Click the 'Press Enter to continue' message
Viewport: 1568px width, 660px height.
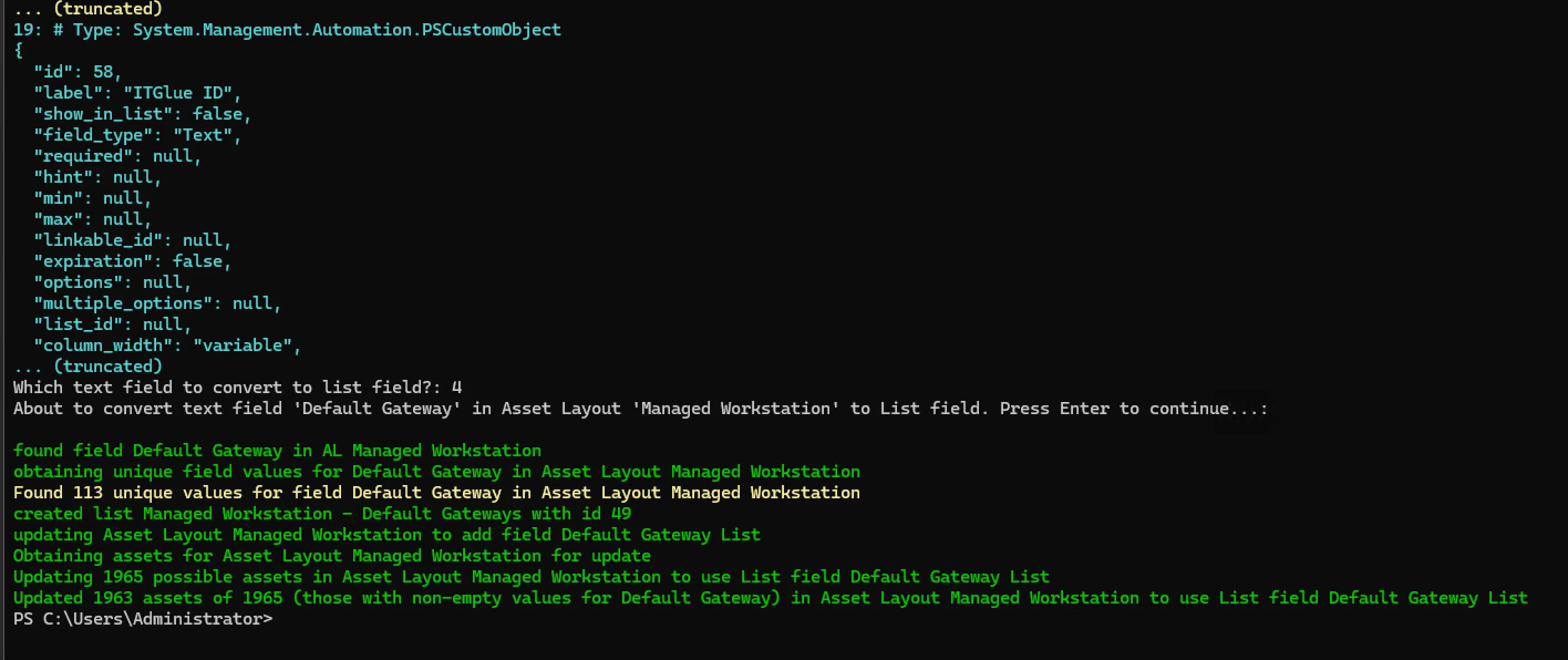click(641, 409)
